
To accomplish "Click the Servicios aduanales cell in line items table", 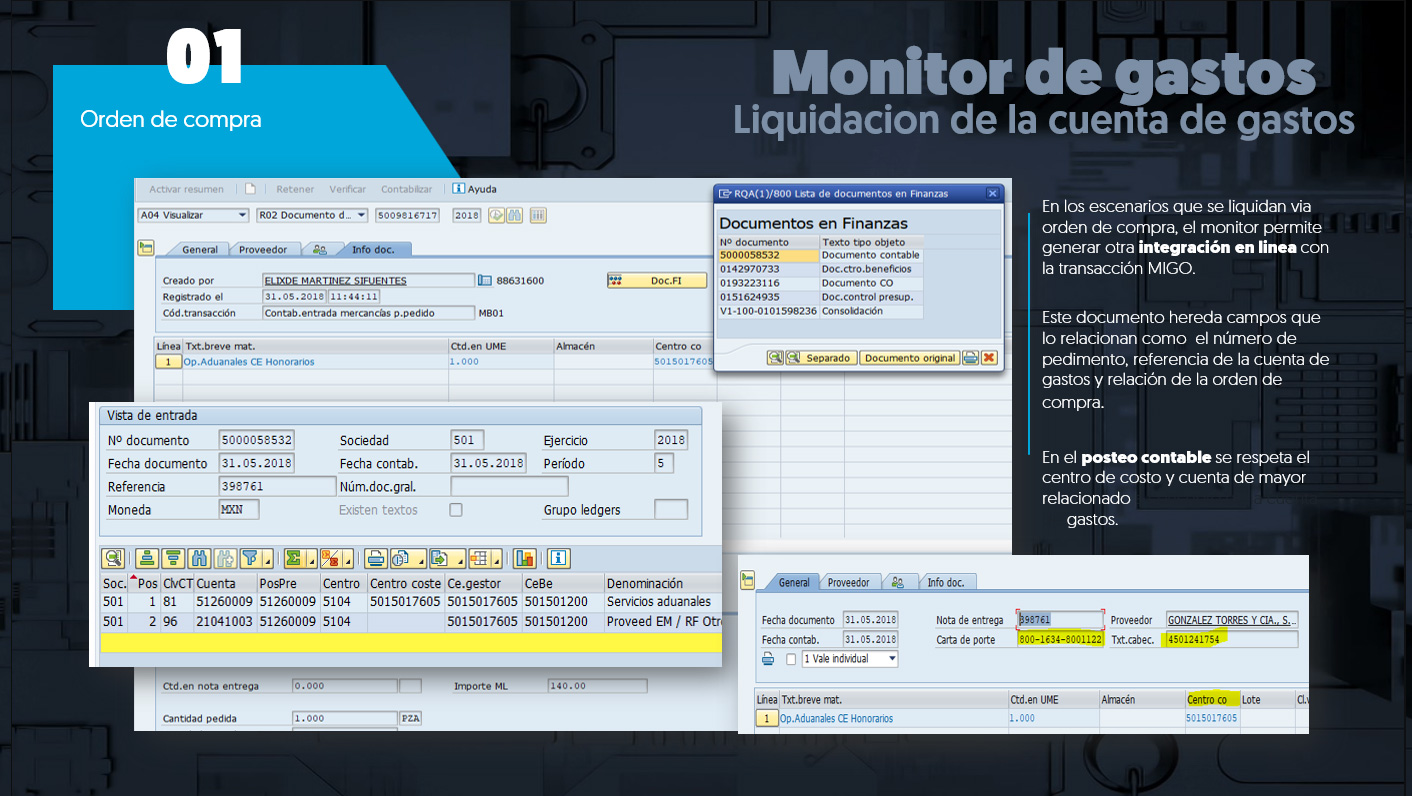I will (662, 602).
